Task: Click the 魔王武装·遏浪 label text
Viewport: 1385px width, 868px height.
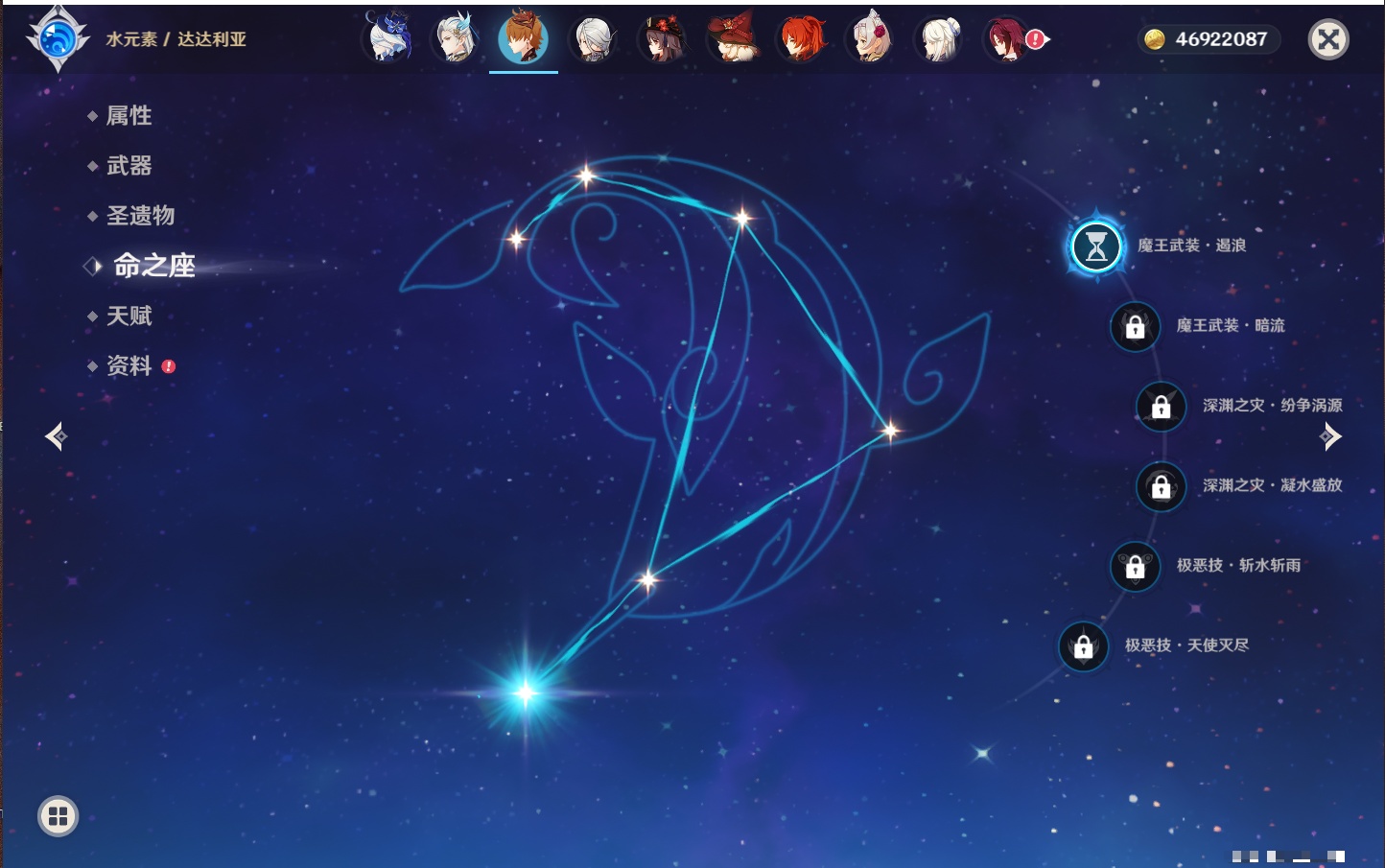Action: coord(1191,246)
